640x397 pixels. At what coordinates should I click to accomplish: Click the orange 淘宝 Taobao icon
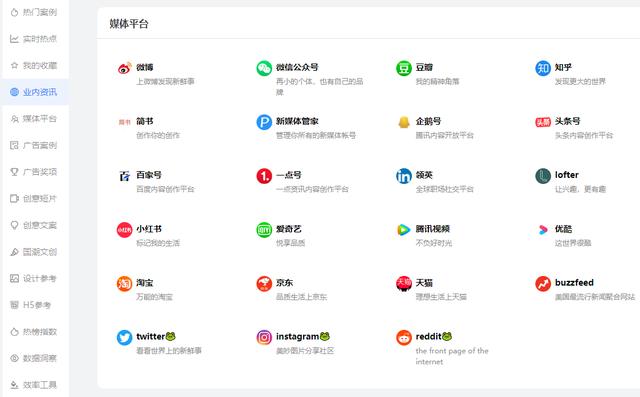tap(124, 284)
